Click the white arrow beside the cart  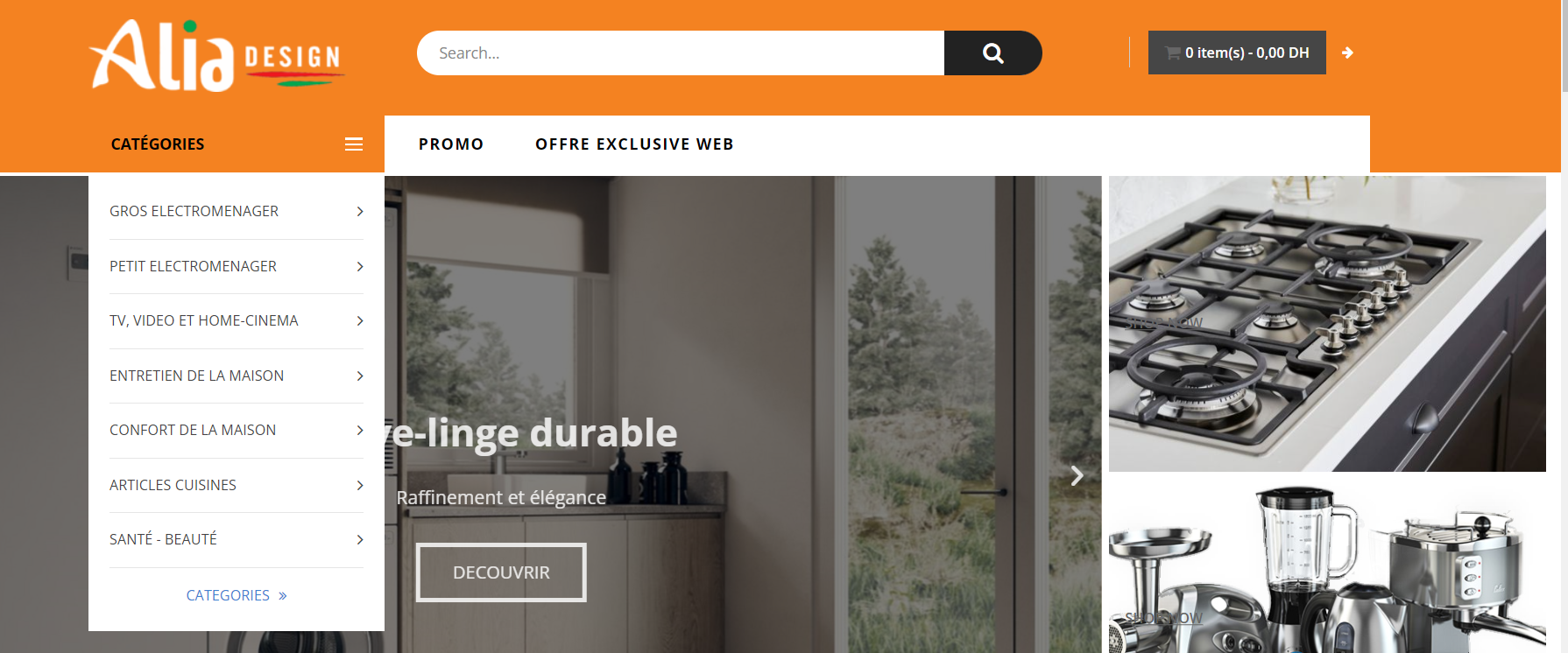[x=1348, y=53]
